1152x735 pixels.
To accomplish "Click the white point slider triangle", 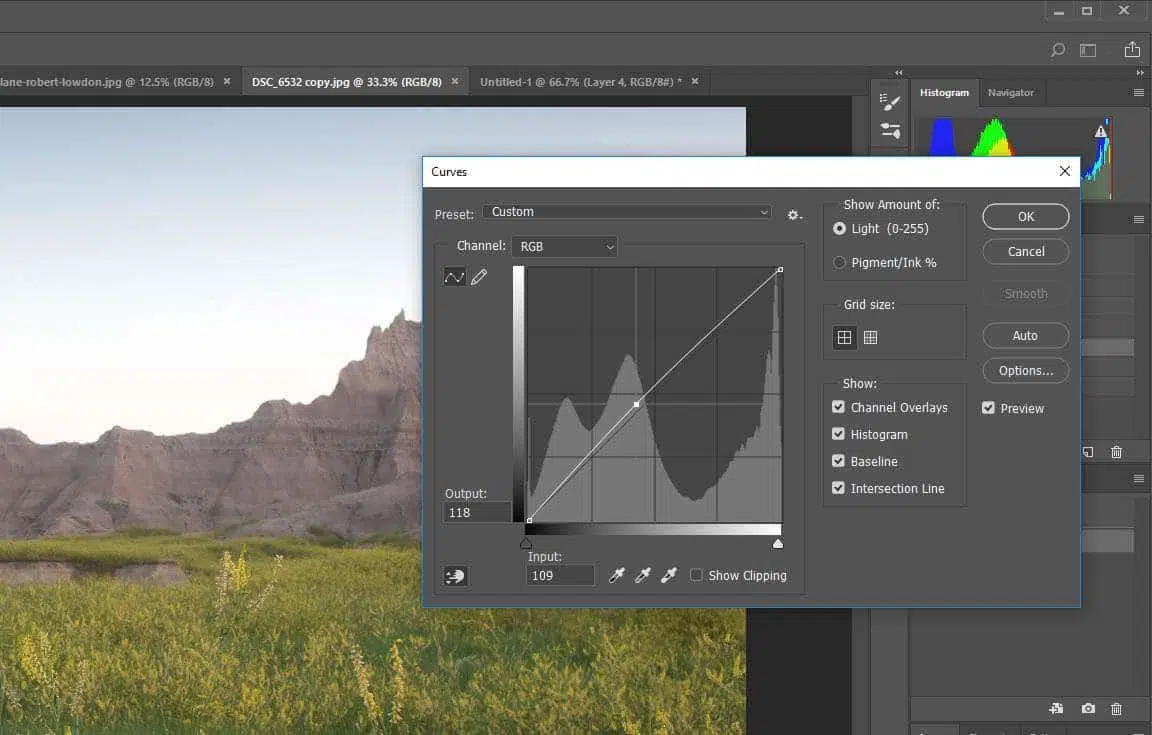I will (x=778, y=544).
